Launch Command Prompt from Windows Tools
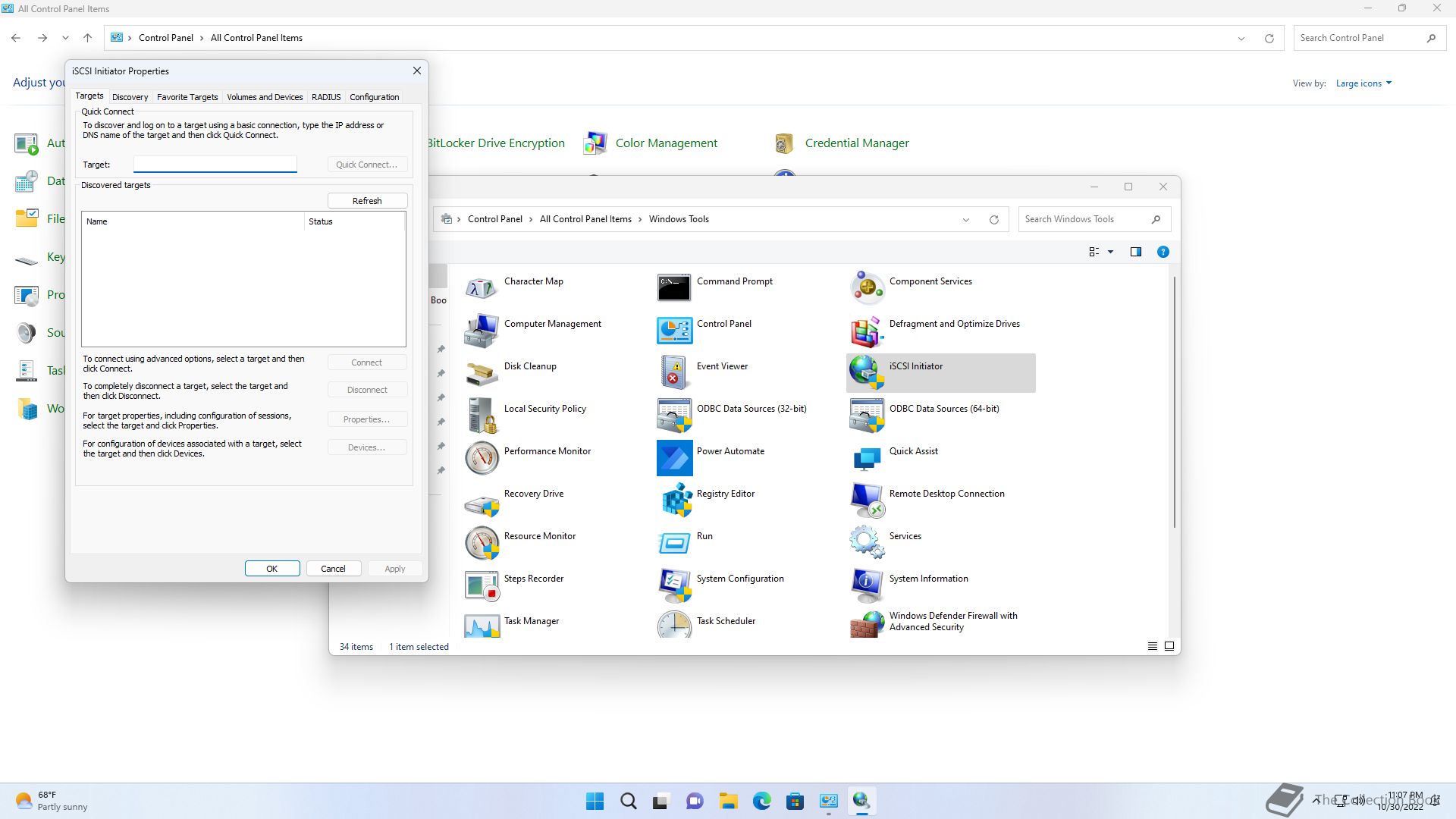Screen dimensions: 1456x819 (x=673, y=287)
